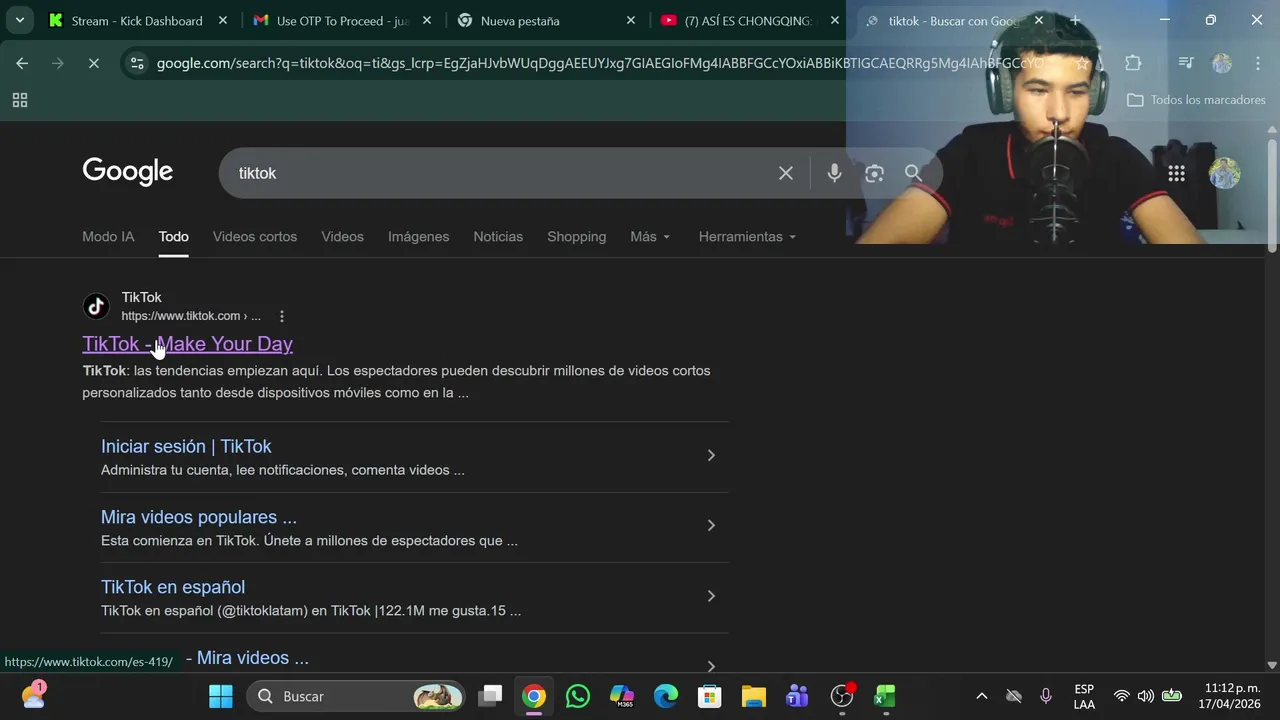This screenshot has width=1280, height=720.
Task: Open the Todos los marcadores folder
Action: [x=1196, y=100]
